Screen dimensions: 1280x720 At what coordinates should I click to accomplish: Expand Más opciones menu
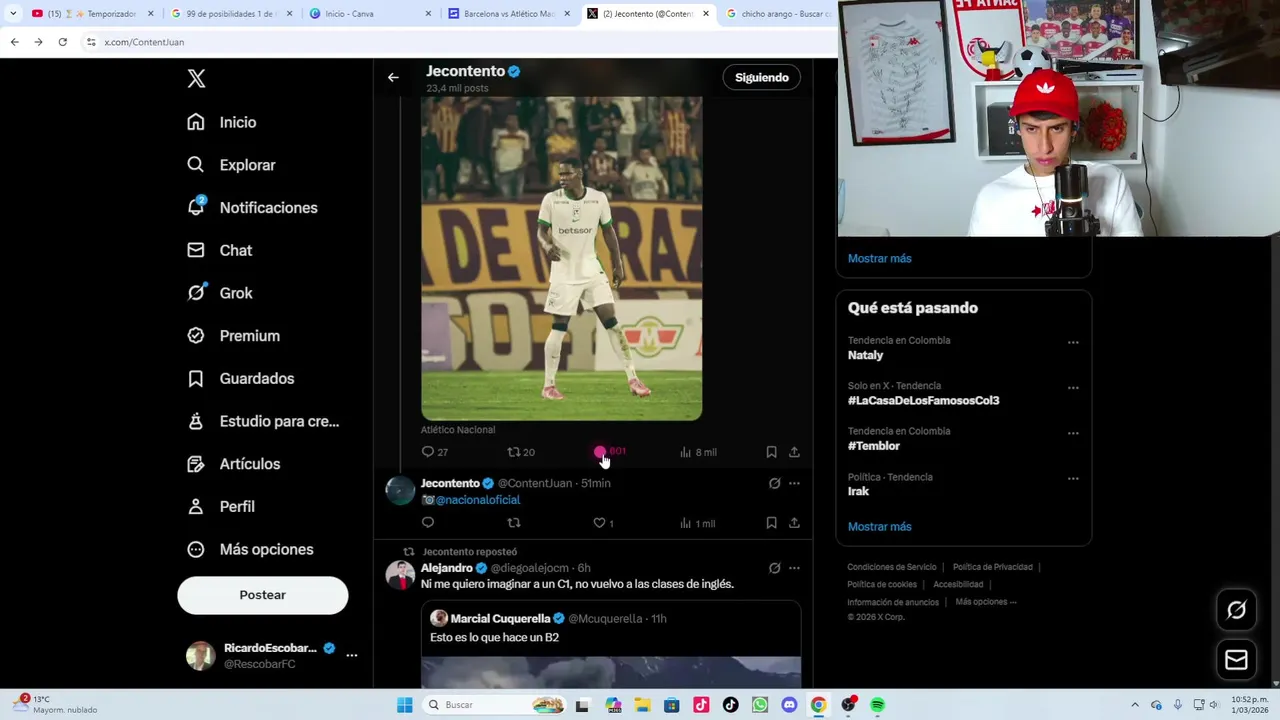tap(250, 549)
